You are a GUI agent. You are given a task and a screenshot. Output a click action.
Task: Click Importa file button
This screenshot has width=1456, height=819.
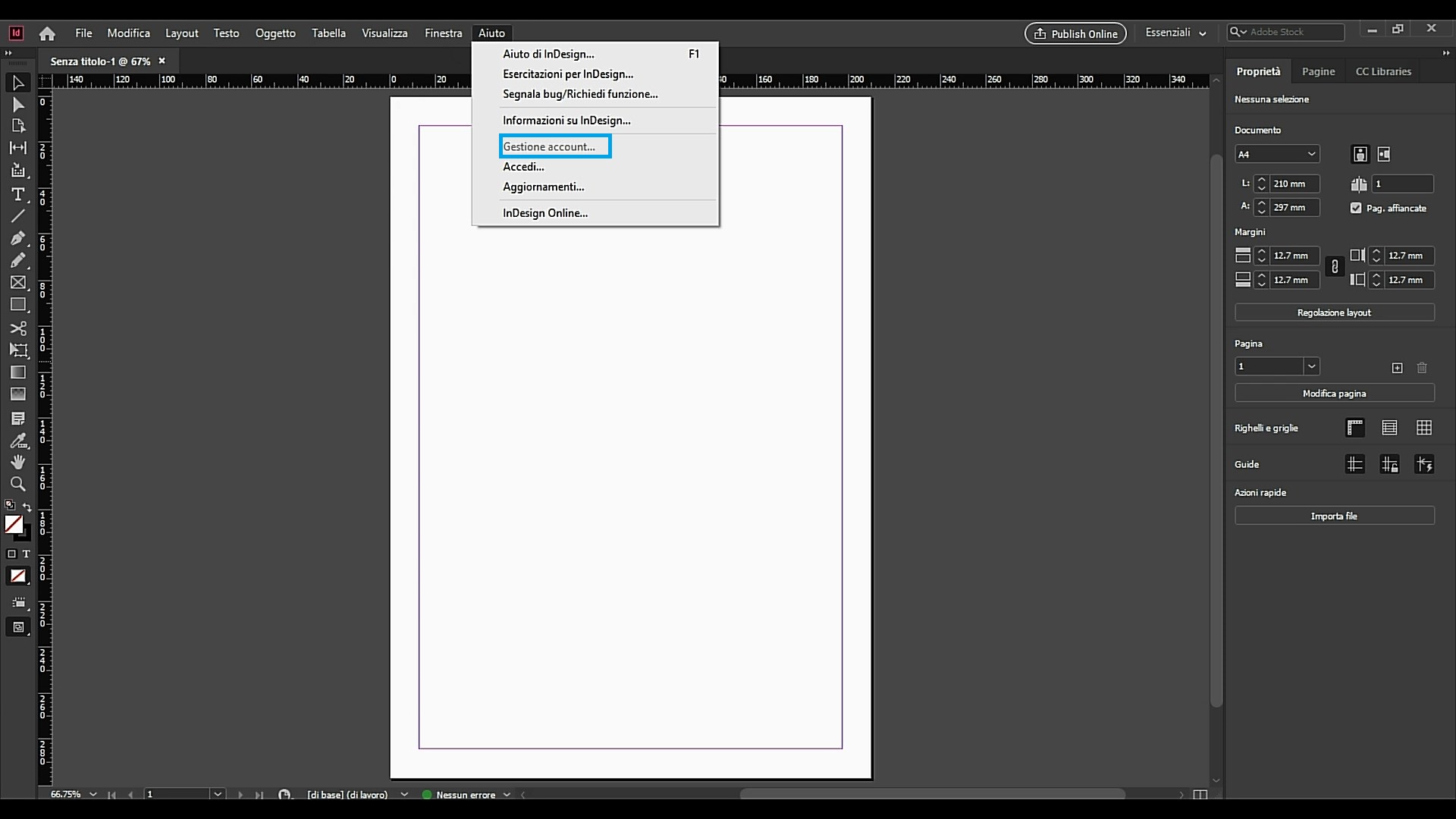click(1334, 516)
